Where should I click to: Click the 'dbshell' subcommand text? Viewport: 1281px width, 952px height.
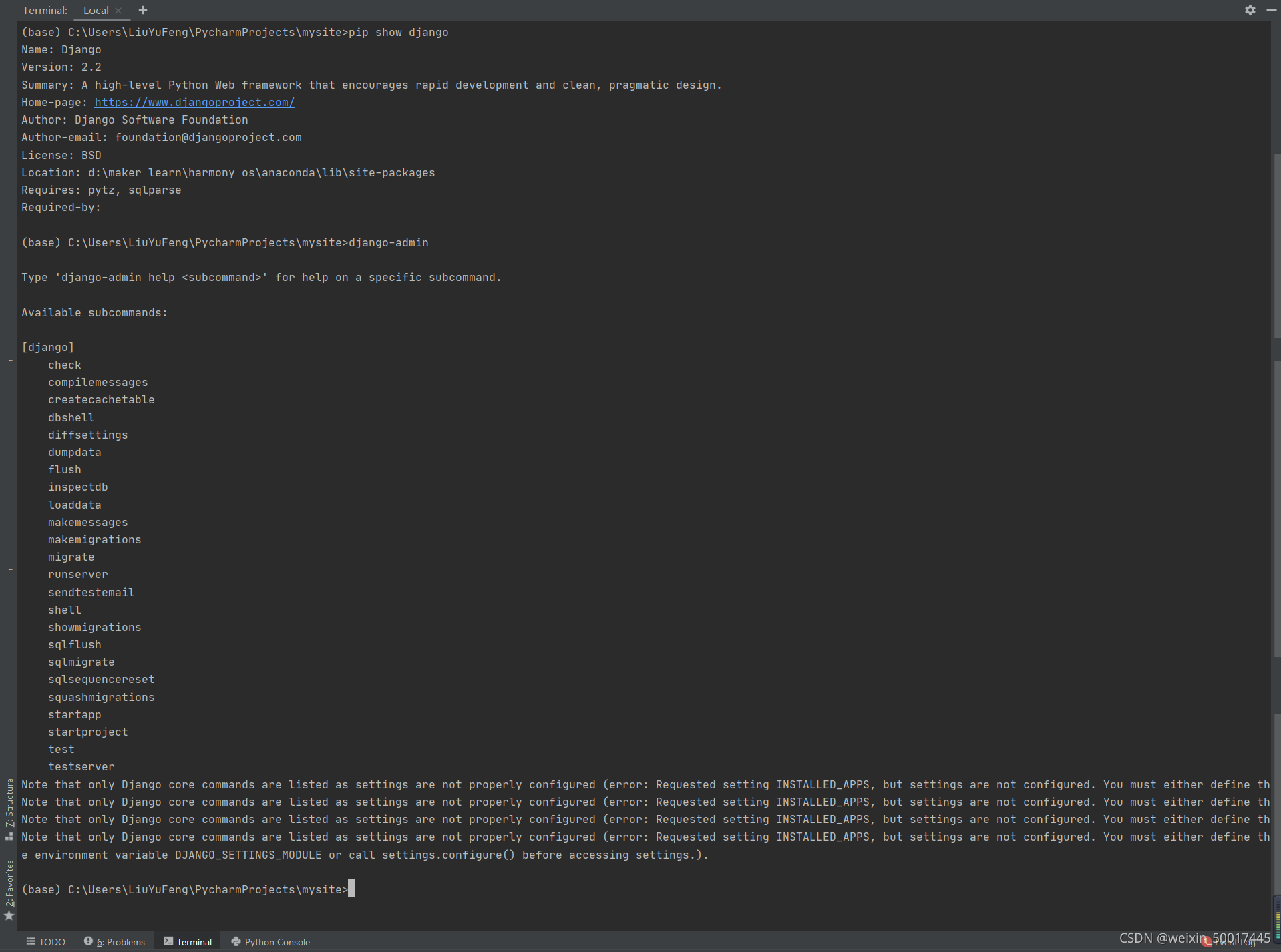point(71,417)
